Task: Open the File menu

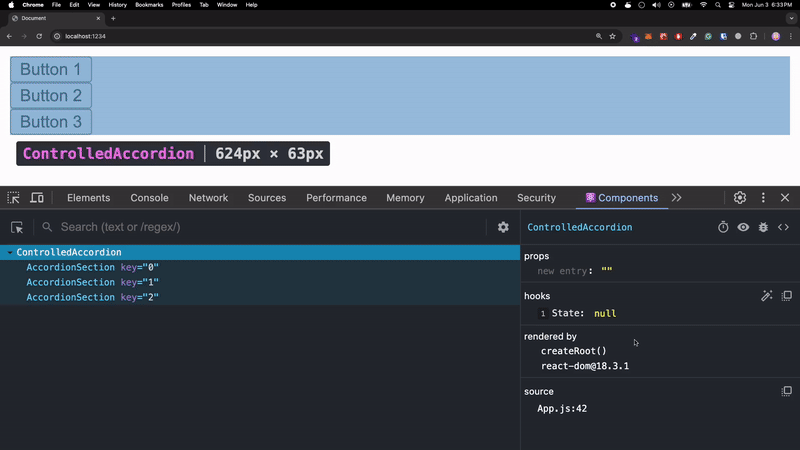Action: (56, 5)
